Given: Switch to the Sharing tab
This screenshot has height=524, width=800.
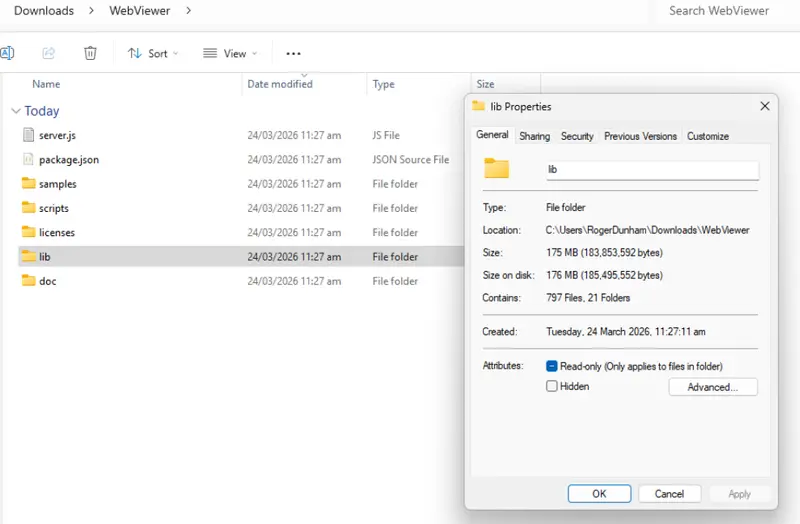Looking at the screenshot, I should click(534, 136).
